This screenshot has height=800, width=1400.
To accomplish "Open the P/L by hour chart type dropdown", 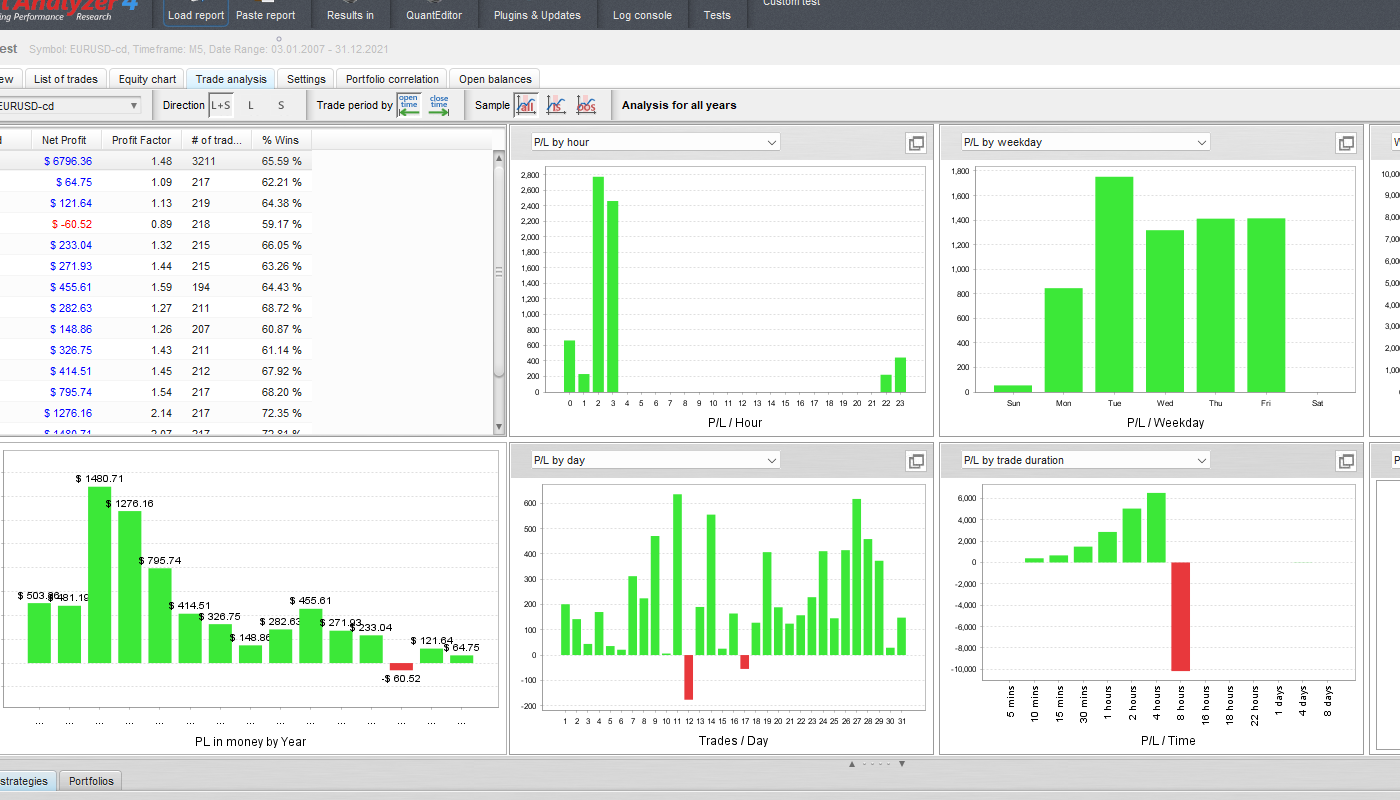I will click(655, 142).
